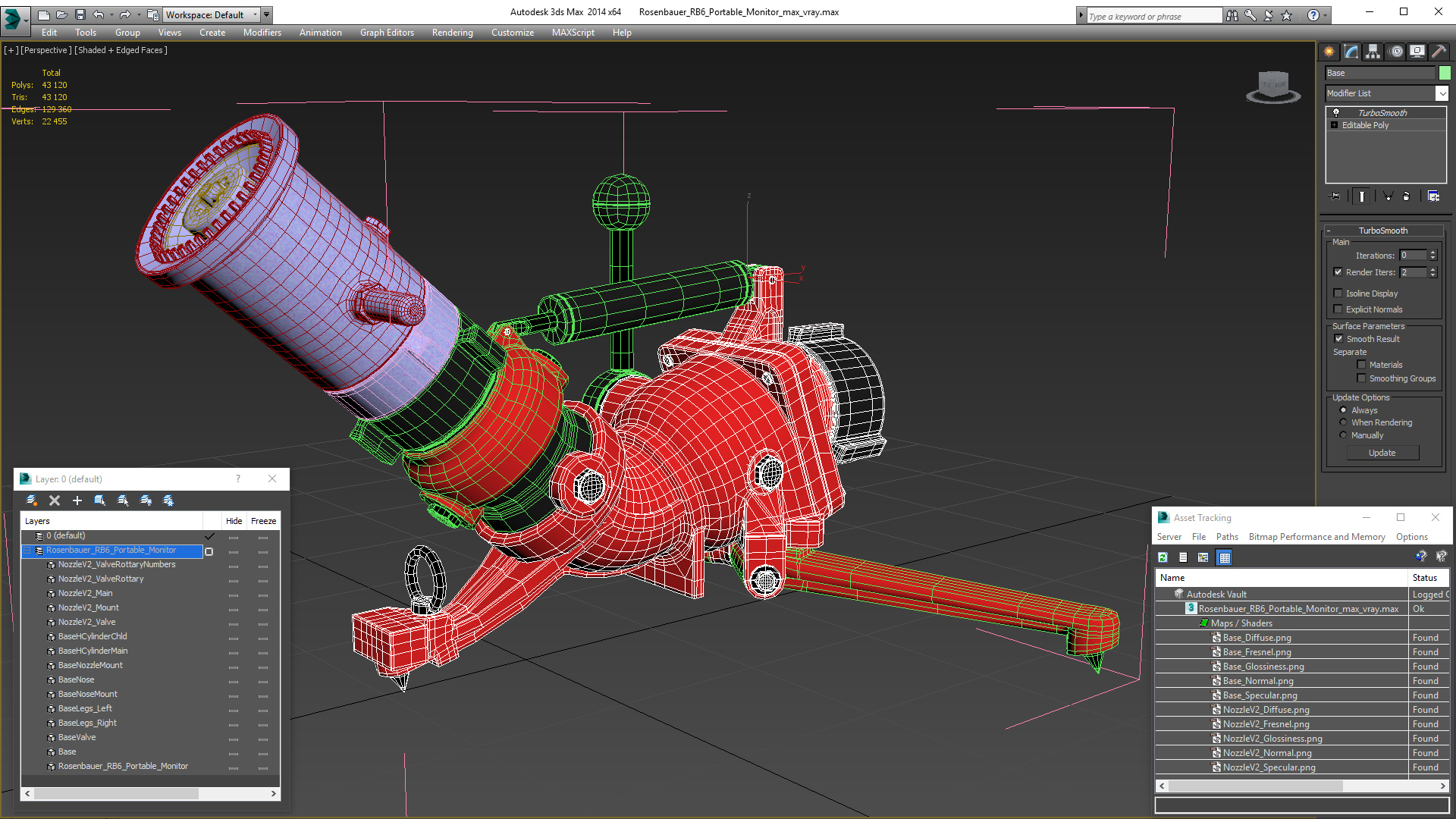Viewport: 1456px width, 819px height.
Task: Open the Rendering menu
Action: pyautogui.click(x=452, y=33)
